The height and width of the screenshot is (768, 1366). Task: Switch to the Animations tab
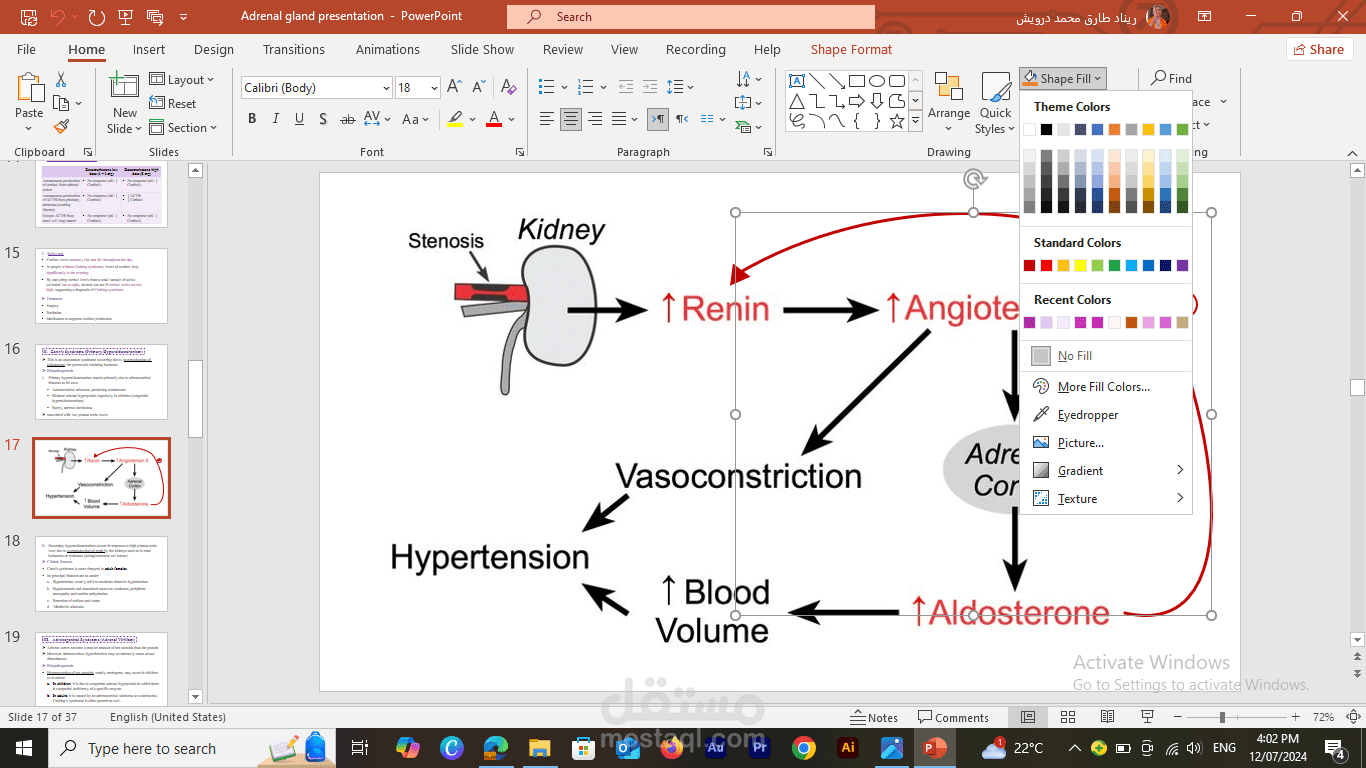pyautogui.click(x=388, y=49)
